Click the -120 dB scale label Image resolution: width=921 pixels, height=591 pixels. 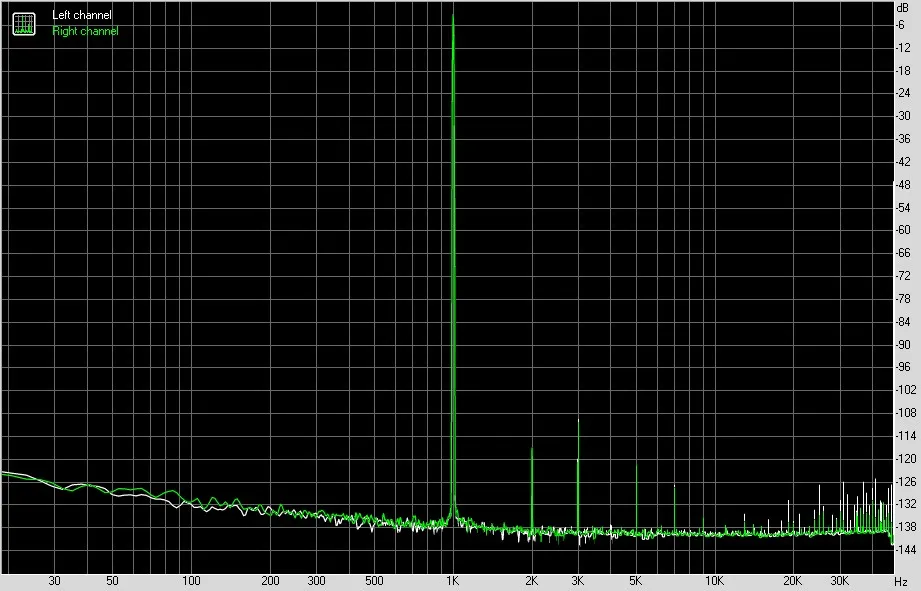pyautogui.click(x=905, y=458)
